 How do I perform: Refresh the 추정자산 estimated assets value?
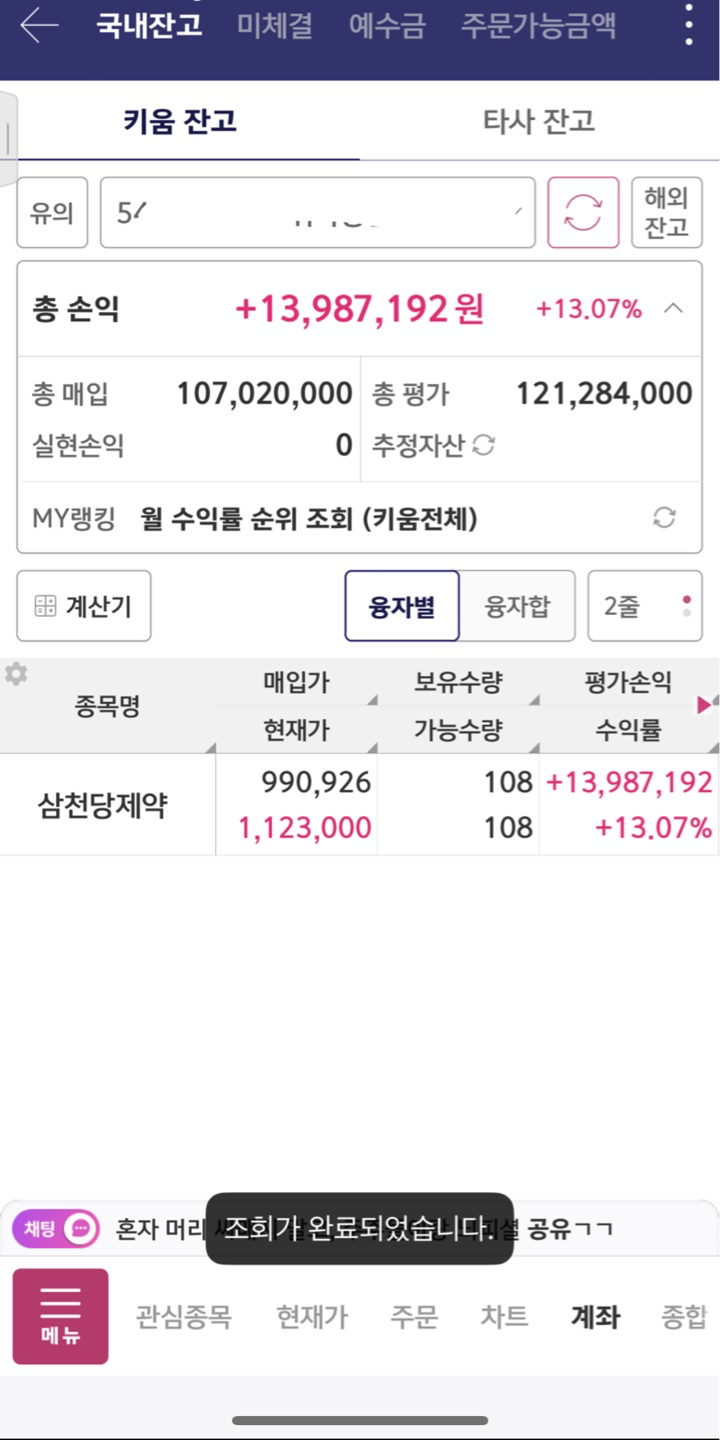pyautogui.click(x=484, y=446)
